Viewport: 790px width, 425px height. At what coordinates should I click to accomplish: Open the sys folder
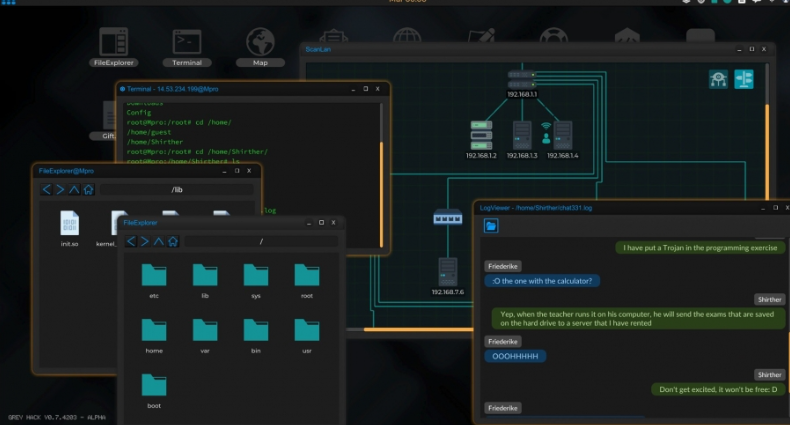[x=256, y=281]
